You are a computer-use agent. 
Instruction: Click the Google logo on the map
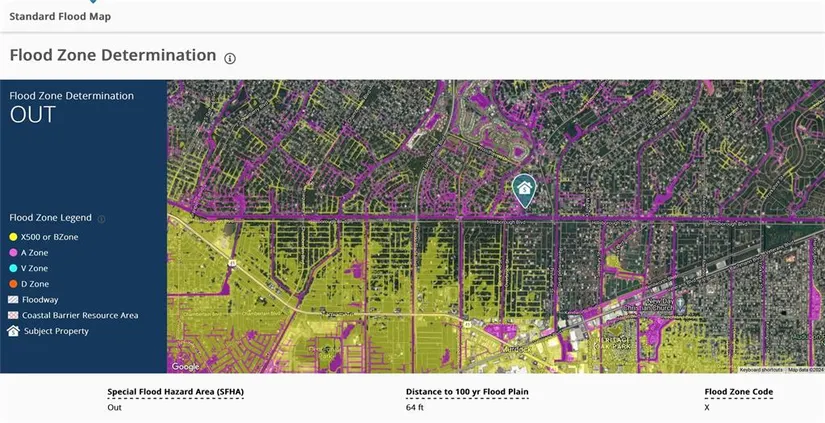(x=185, y=366)
